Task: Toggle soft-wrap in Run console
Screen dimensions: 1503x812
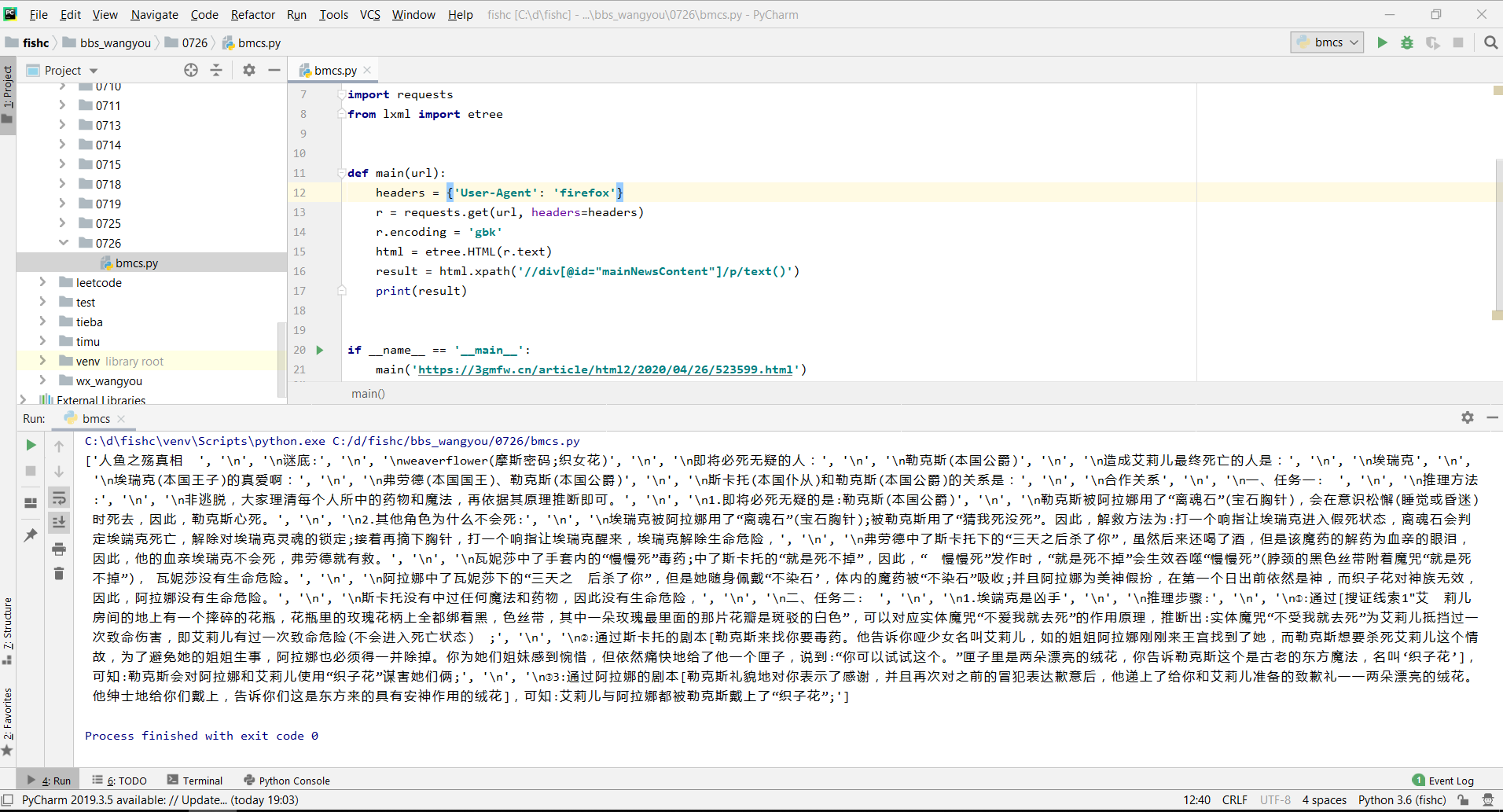Action: [x=59, y=498]
